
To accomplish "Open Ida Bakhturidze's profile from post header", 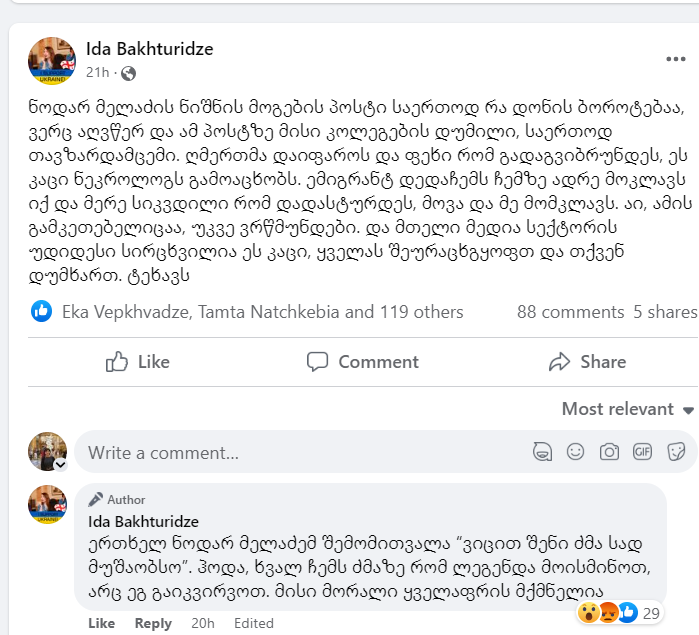I will [x=150, y=49].
